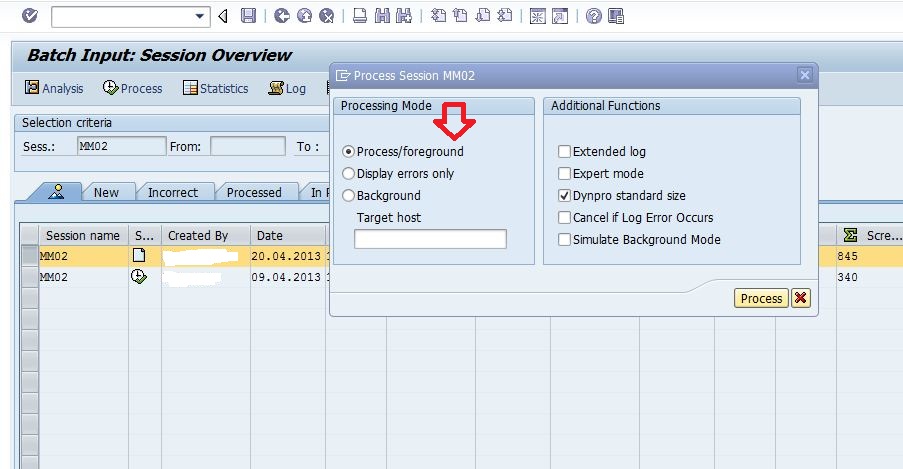Open the Statistics toolbar button
This screenshot has height=469, width=903.
click(x=215, y=88)
